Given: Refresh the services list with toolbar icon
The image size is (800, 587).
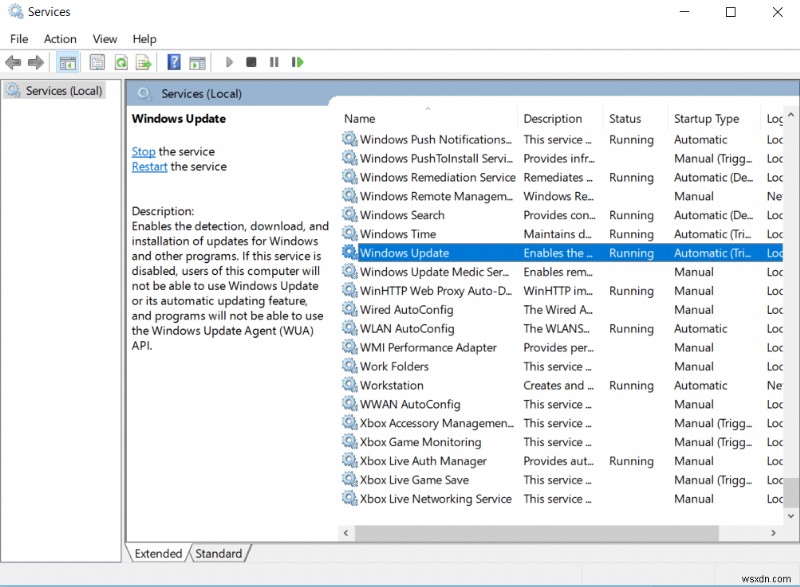Looking at the screenshot, I should [x=121, y=62].
